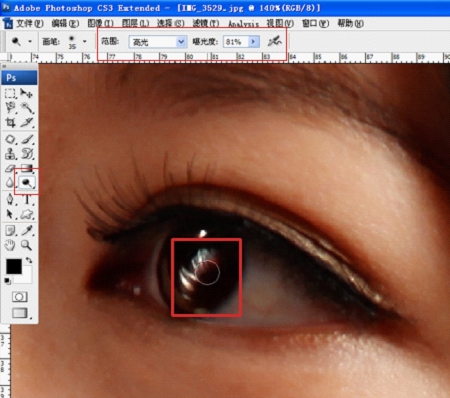The width and height of the screenshot is (450, 398).
Task: Open the 编辑(E) menu
Action: 65,23
